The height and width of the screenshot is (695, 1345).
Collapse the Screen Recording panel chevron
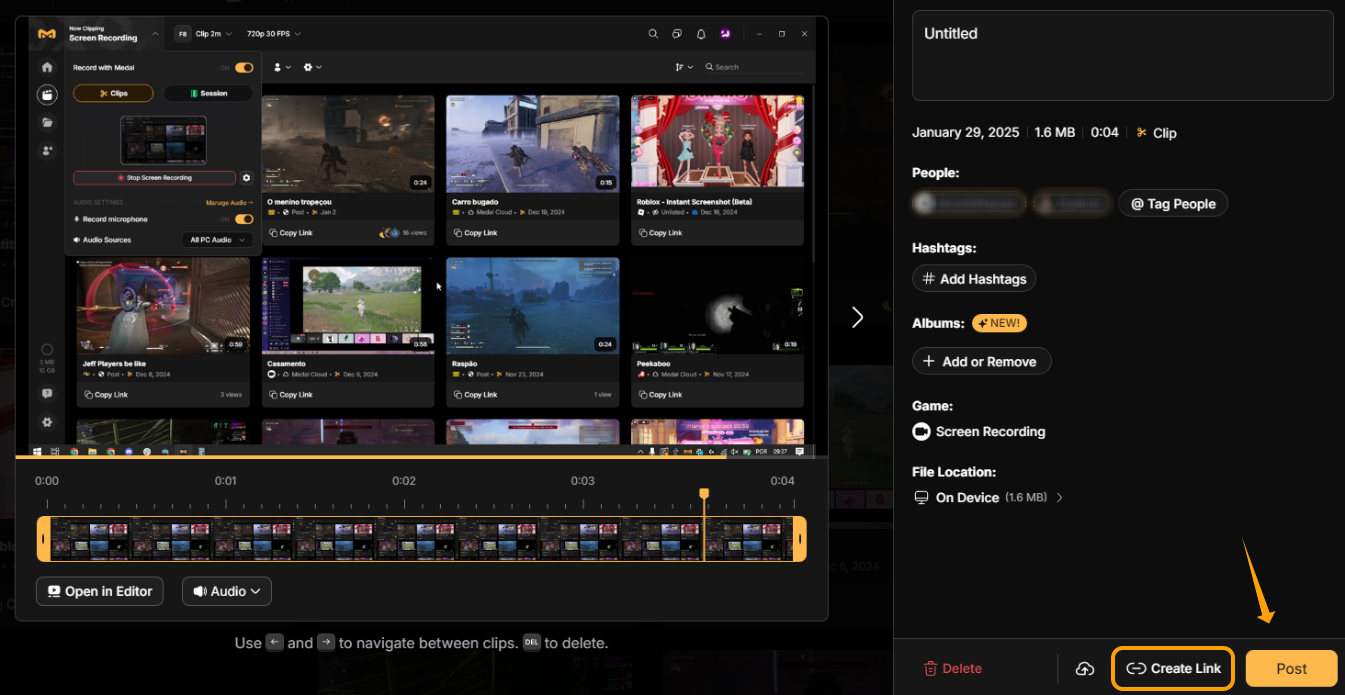point(156,34)
